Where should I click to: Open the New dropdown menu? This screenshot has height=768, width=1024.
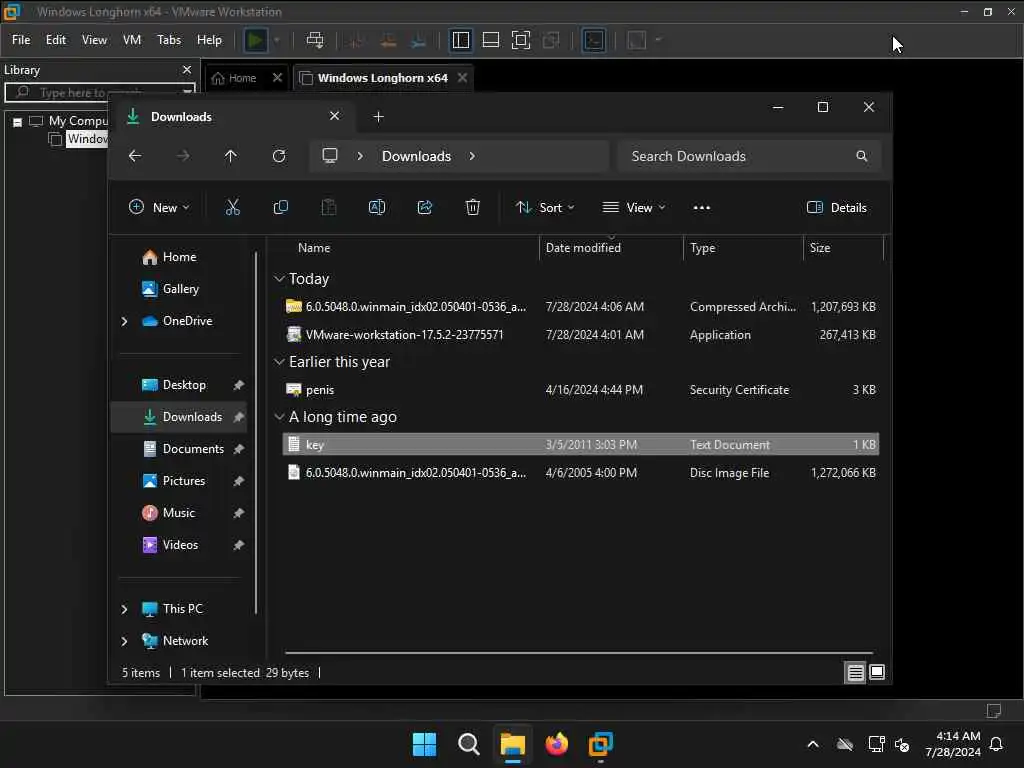click(x=159, y=208)
